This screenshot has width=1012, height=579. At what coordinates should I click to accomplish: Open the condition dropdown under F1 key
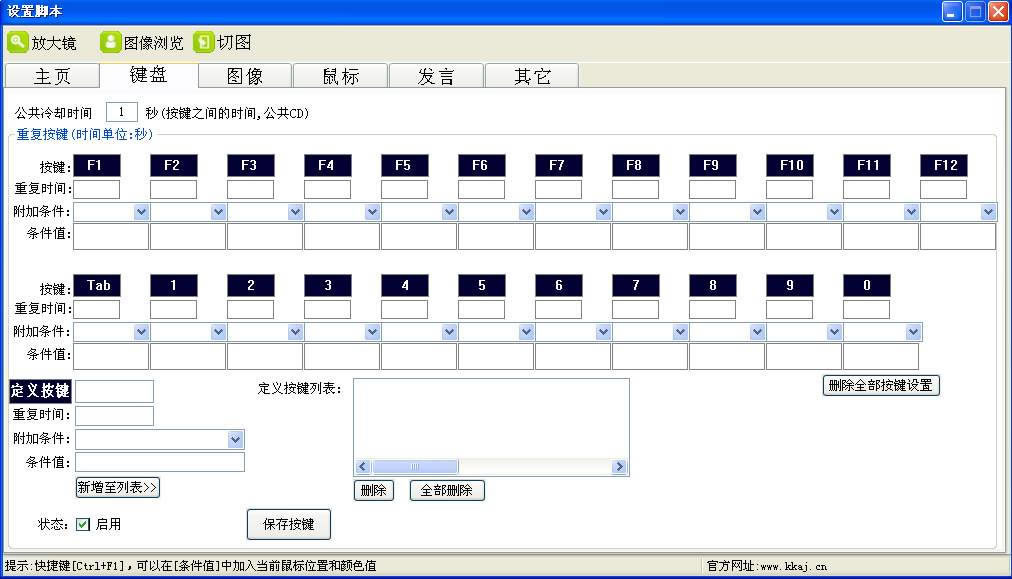pyautogui.click(x=141, y=211)
